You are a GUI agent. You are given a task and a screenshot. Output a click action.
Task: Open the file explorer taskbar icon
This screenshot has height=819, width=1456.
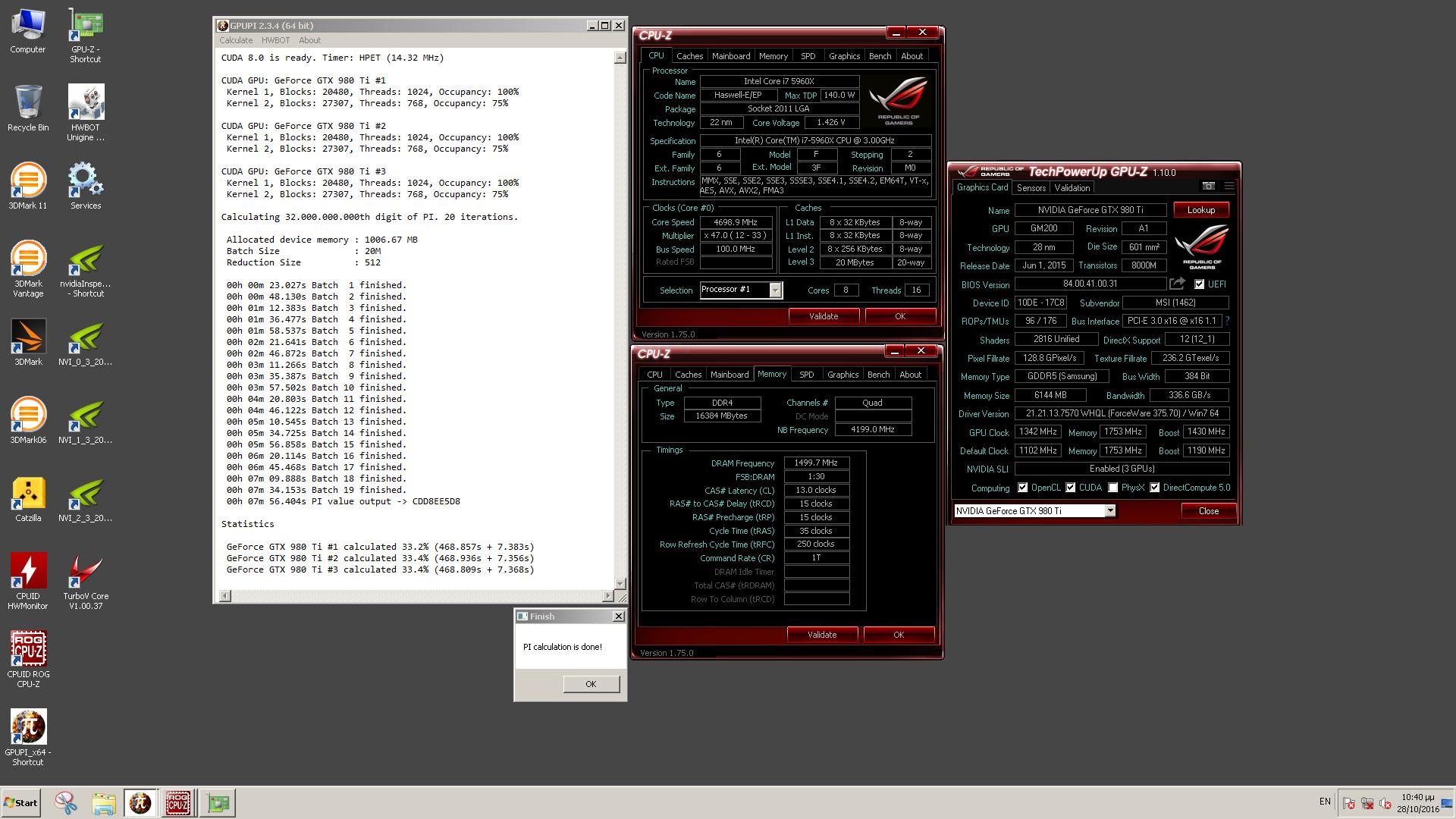click(x=104, y=802)
